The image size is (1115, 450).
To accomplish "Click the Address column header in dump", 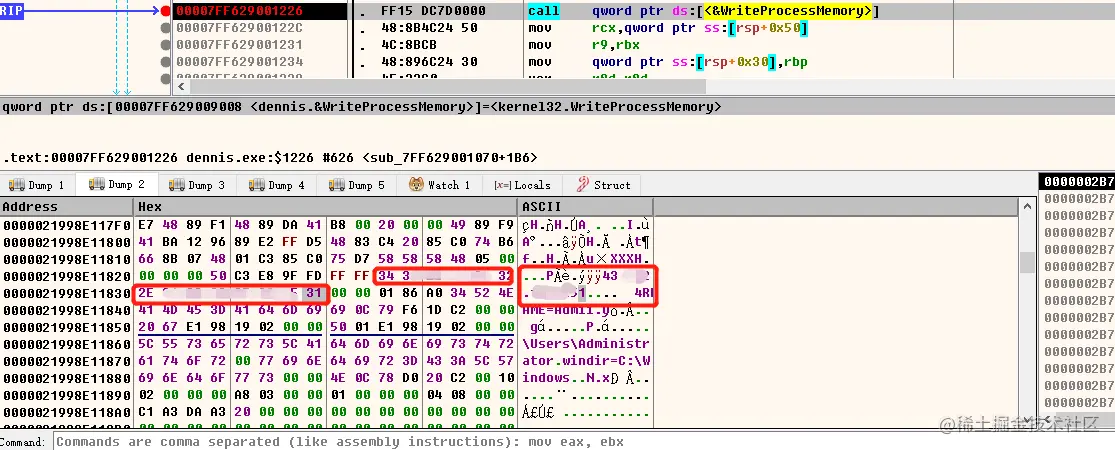I will pos(67,207).
